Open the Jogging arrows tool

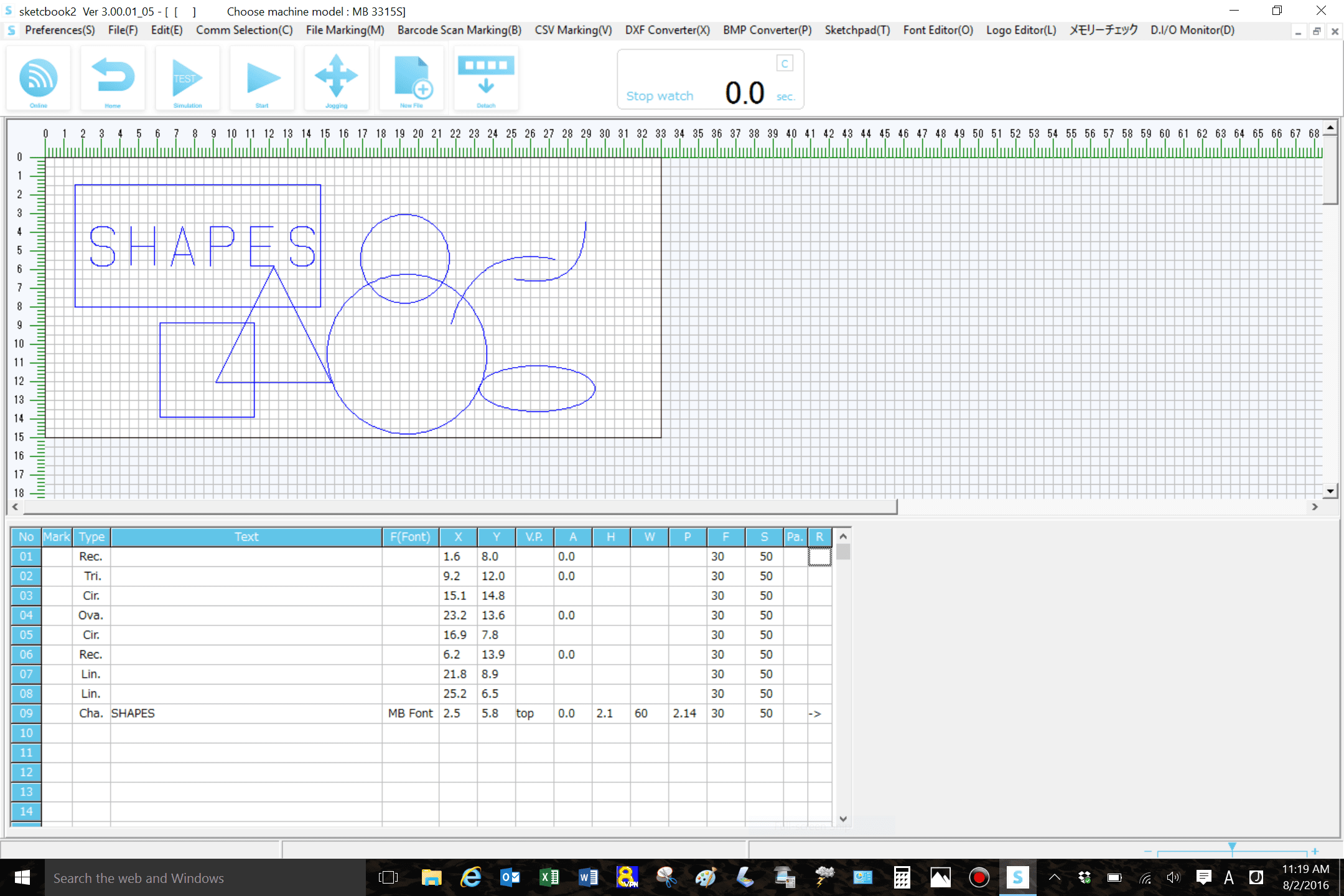[337, 79]
